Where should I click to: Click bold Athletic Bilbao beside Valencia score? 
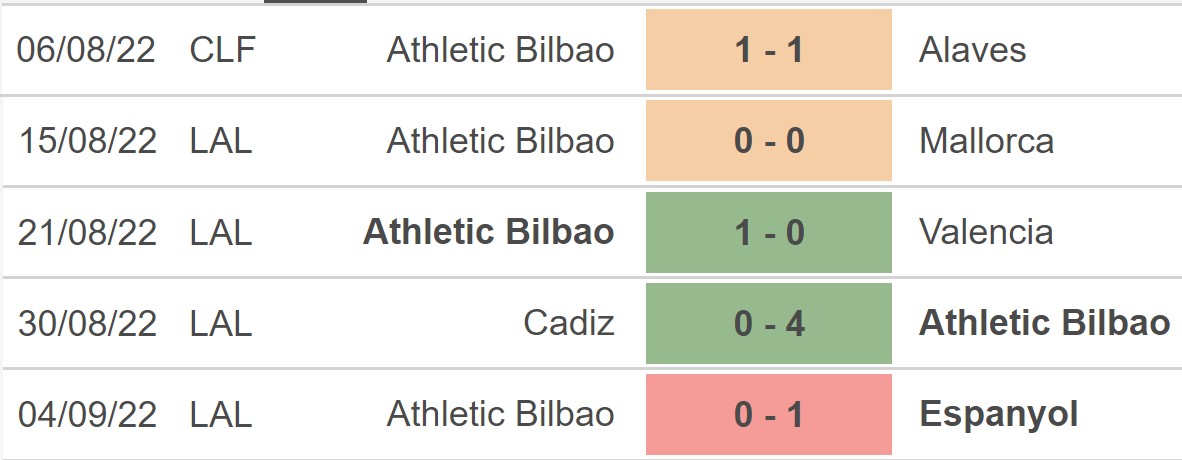click(488, 232)
